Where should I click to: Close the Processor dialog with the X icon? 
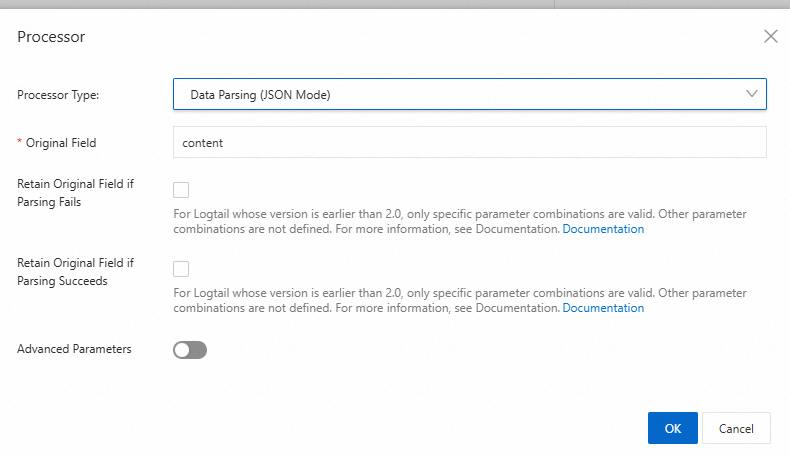click(x=770, y=36)
